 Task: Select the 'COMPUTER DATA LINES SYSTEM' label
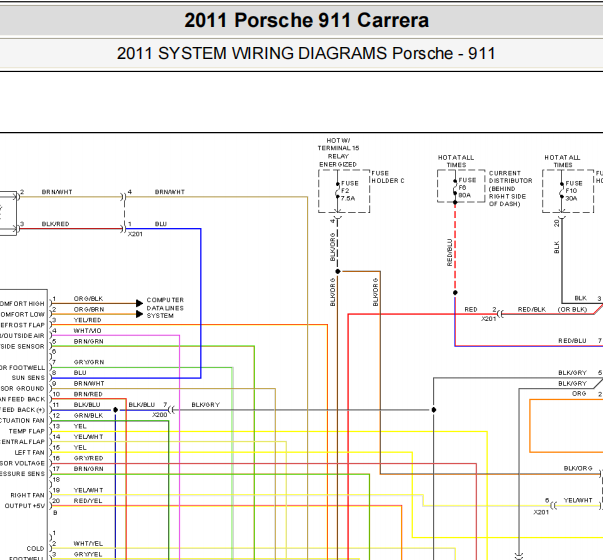[x=165, y=308]
